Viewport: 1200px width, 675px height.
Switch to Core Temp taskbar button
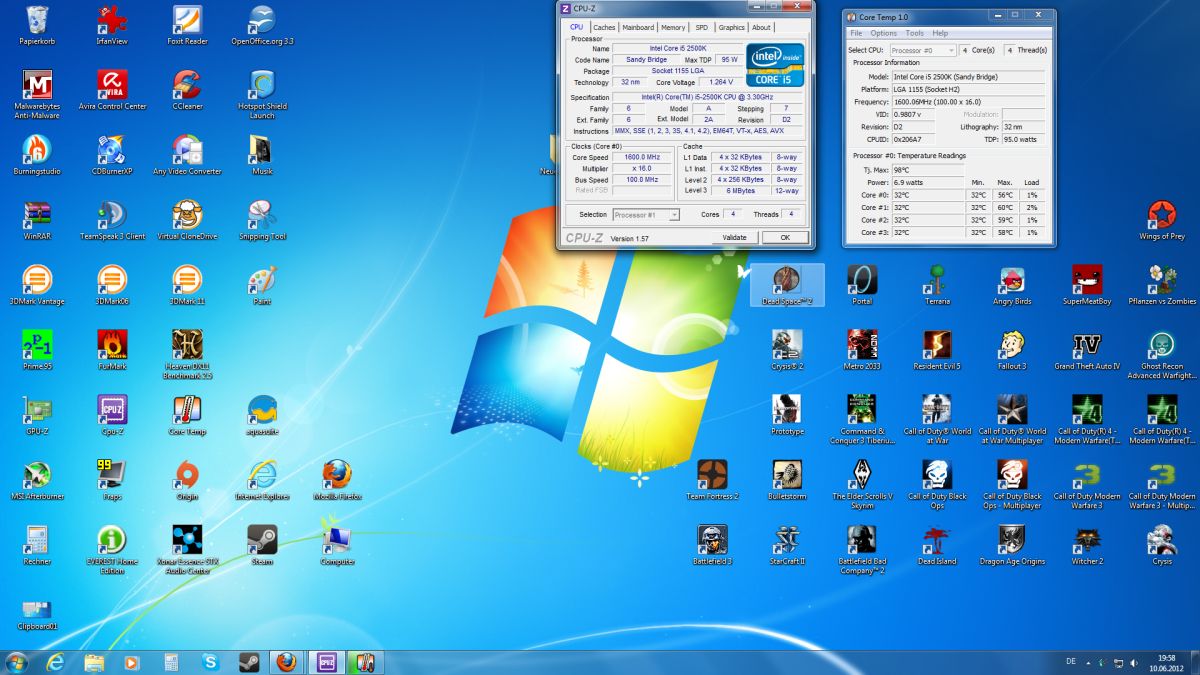click(x=364, y=662)
